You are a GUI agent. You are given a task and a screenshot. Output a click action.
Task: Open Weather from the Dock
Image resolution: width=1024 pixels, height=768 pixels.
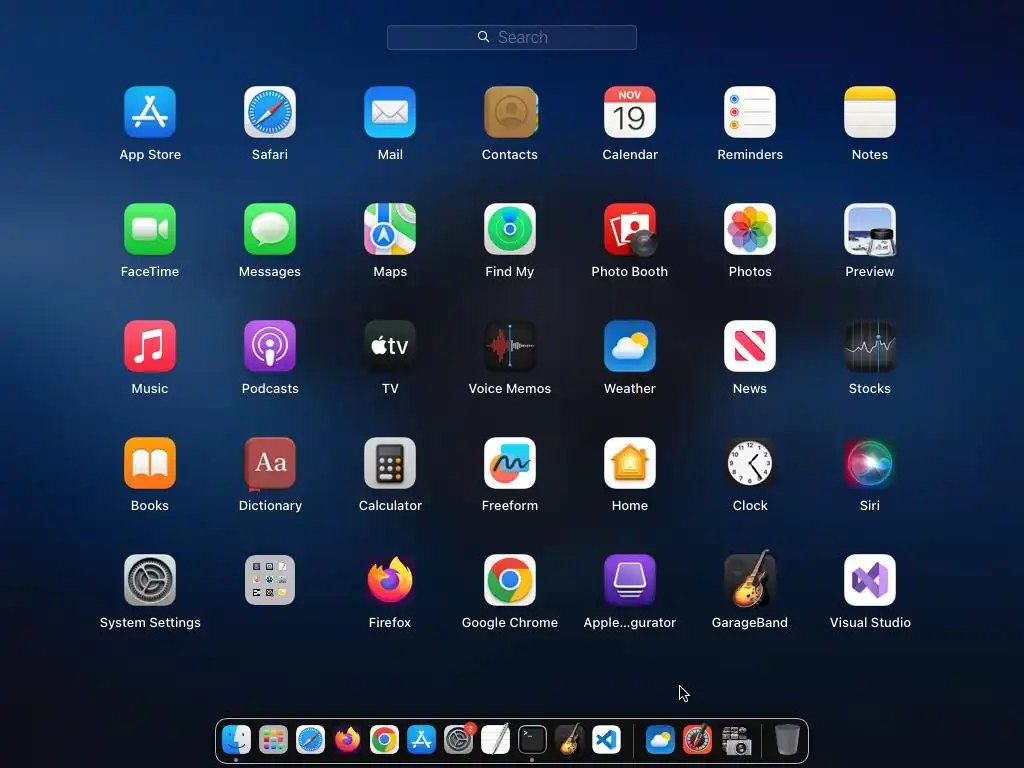click(x=660, y=740)
